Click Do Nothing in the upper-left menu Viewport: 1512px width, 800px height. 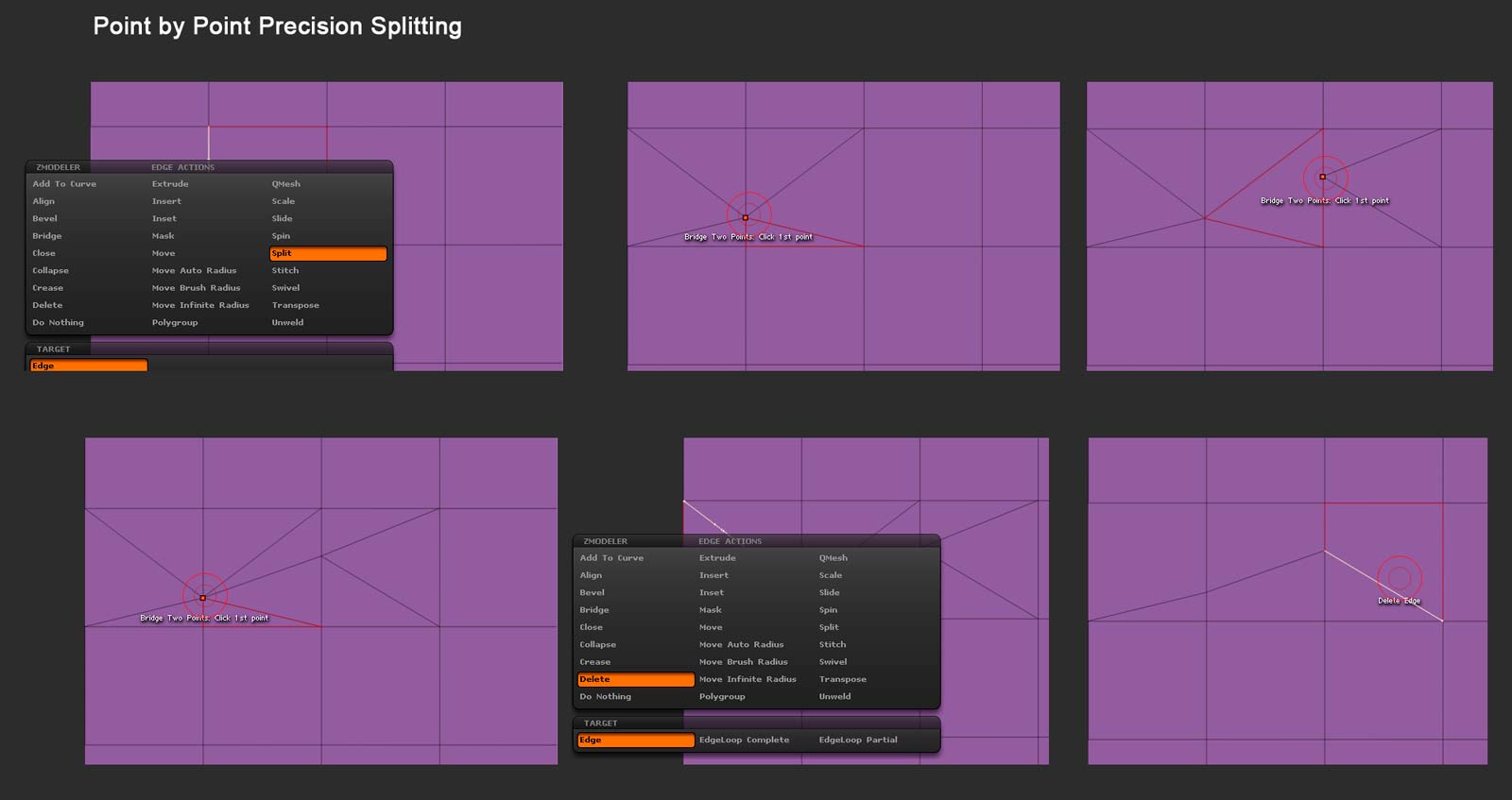click(x=58, y=322)
